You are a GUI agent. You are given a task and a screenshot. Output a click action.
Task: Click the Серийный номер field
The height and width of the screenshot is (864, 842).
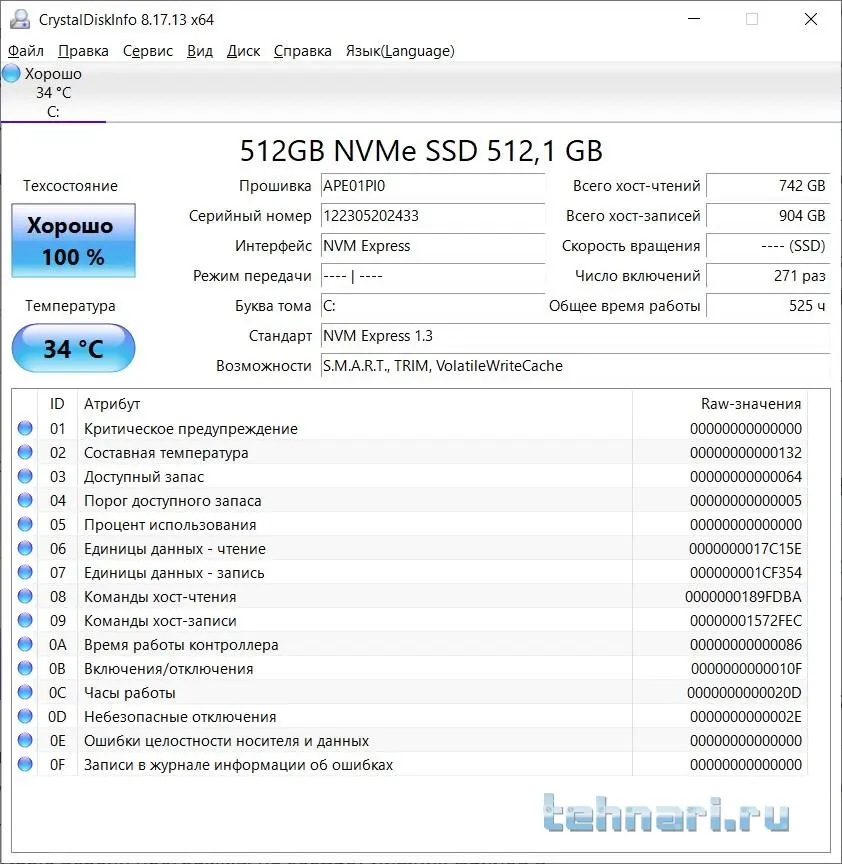pos(433,215)
